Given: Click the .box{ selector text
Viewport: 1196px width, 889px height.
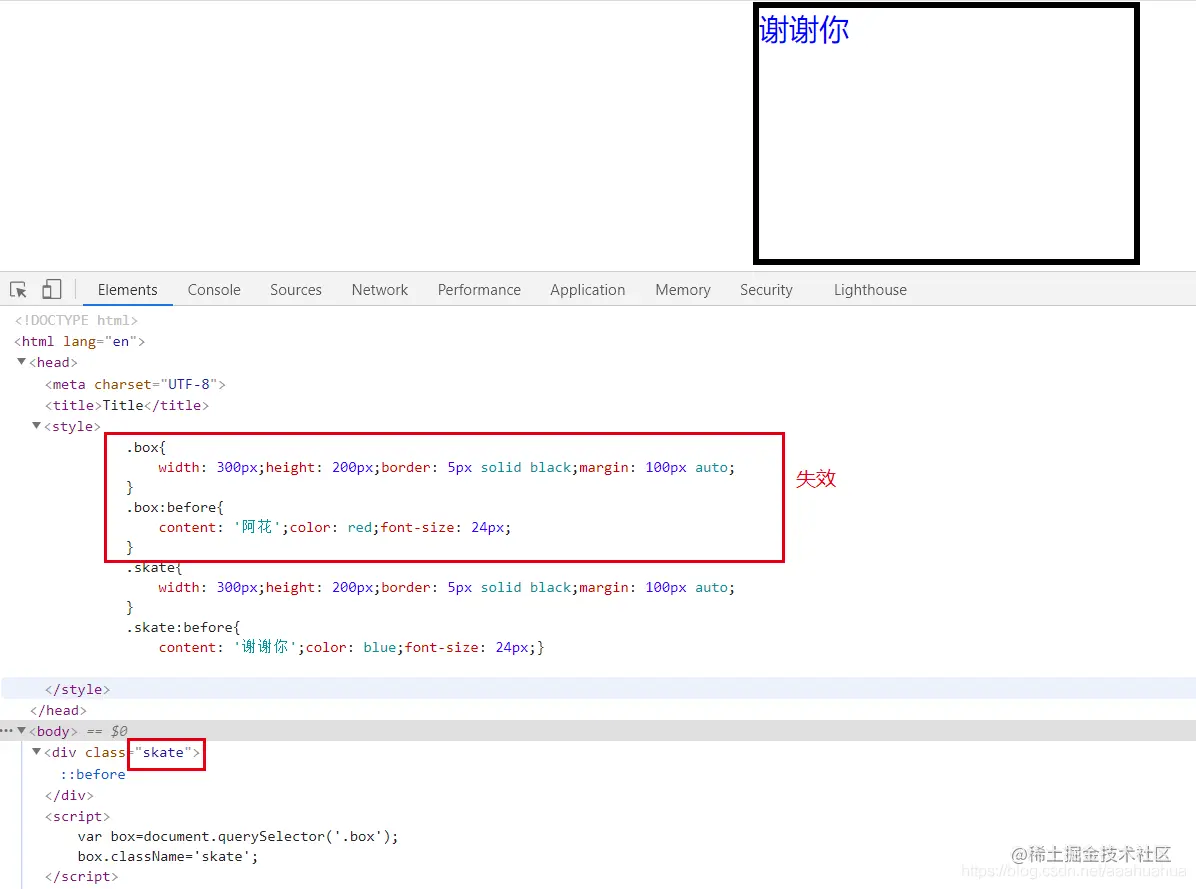Looking at the screenshot, I should tap(146, 448).
